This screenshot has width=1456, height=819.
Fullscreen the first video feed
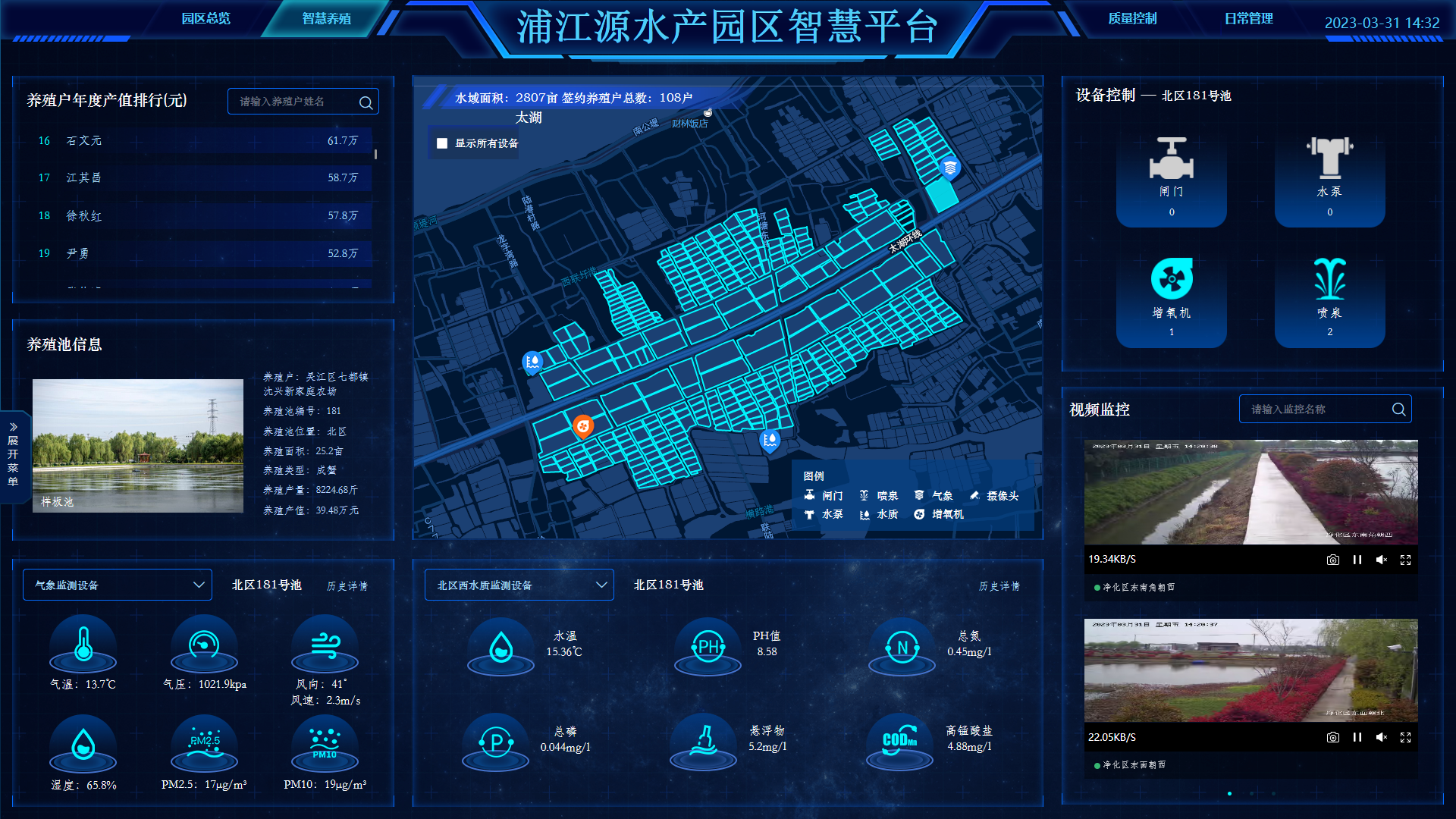[x=1405, y=560]
